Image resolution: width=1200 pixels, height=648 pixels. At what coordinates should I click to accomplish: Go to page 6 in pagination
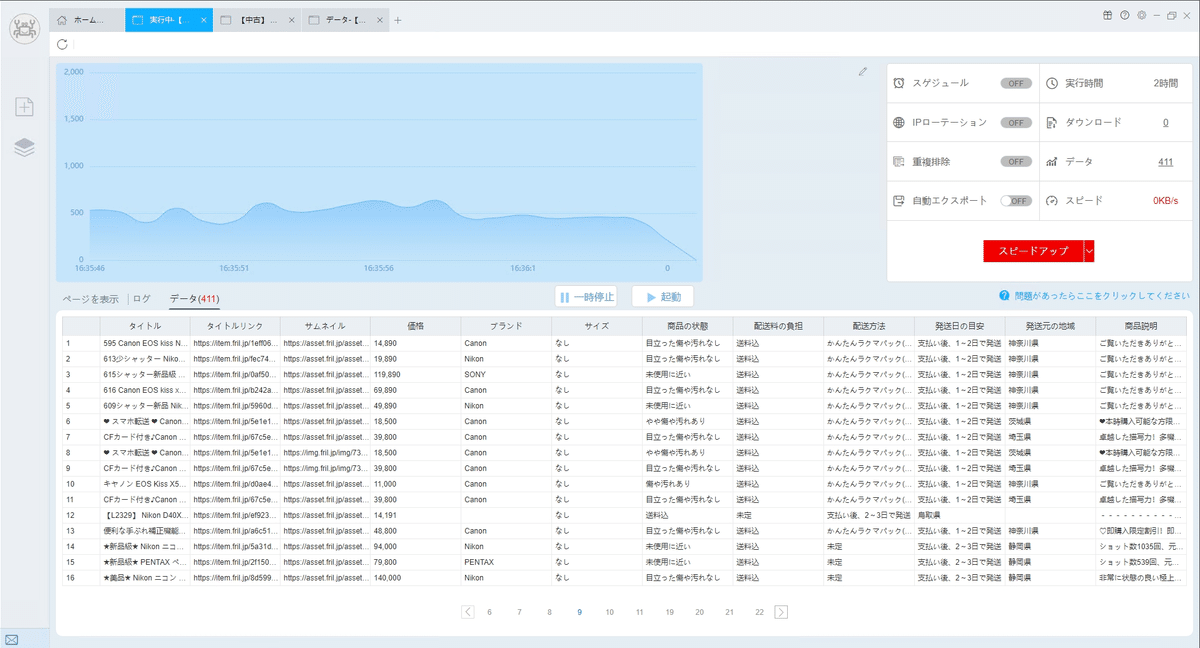[x=489, y=612]
